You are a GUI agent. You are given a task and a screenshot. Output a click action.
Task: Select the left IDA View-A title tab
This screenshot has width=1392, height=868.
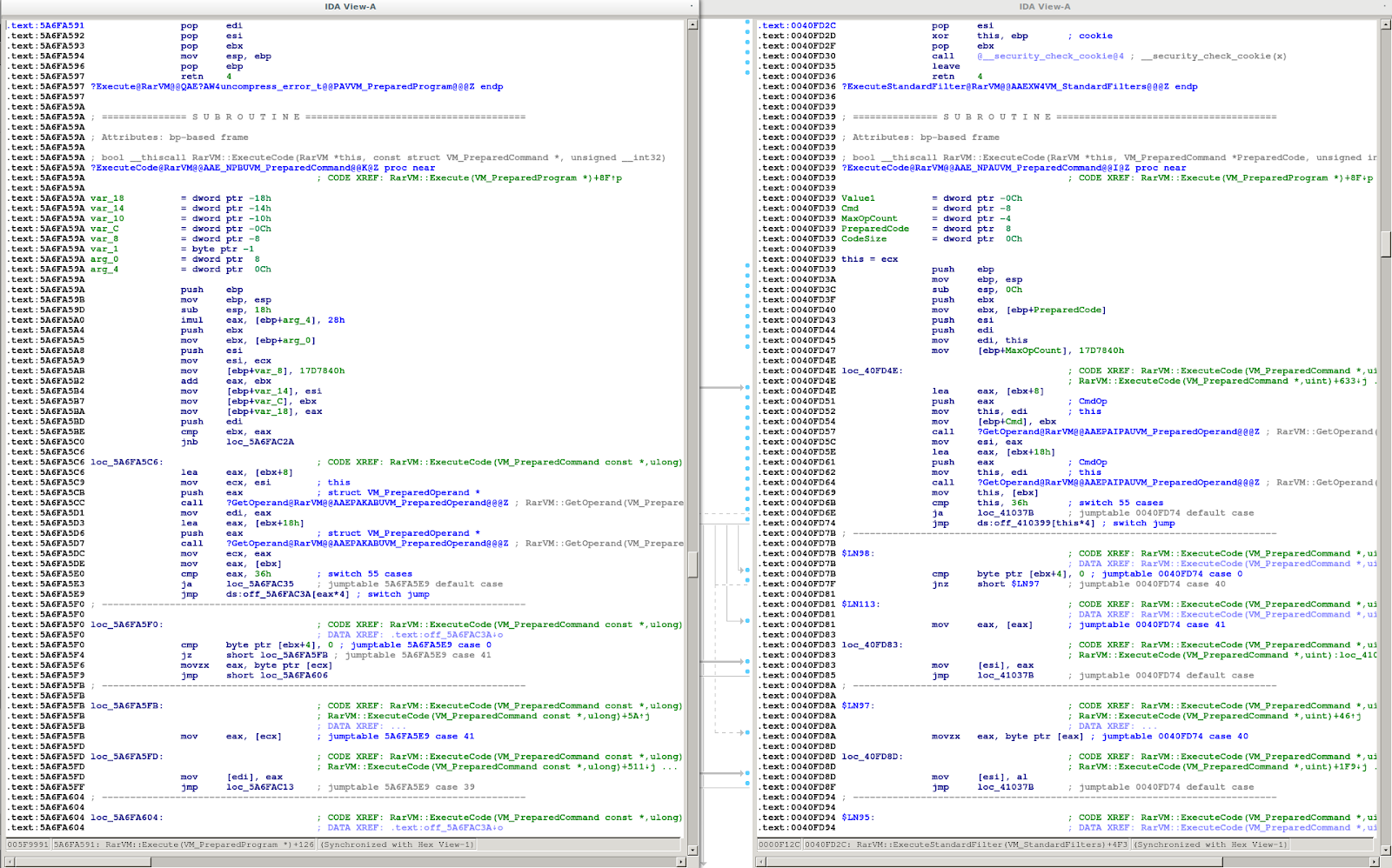coord(350,7)
